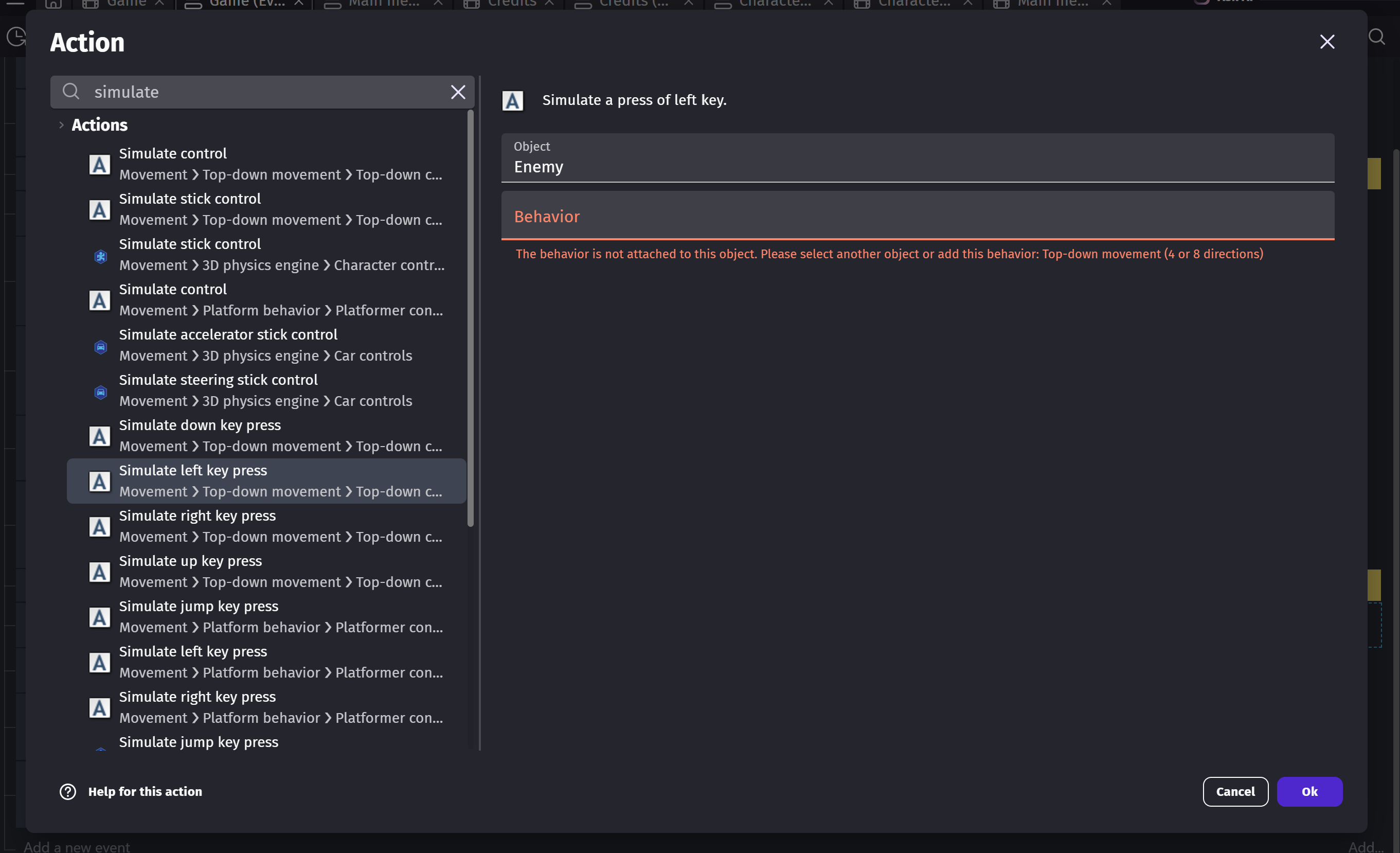Click icon beside Simulate accelerator stick control
This screenshot has width=1400, height=853.
pos(101,347)
